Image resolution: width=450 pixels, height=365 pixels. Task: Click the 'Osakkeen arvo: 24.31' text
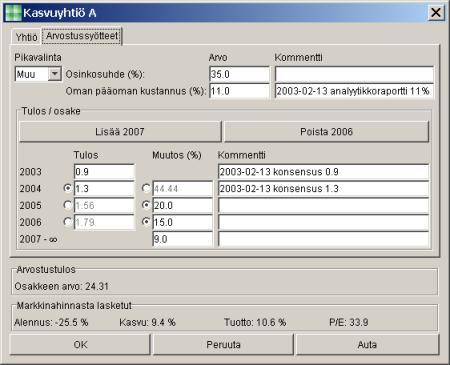62,286
